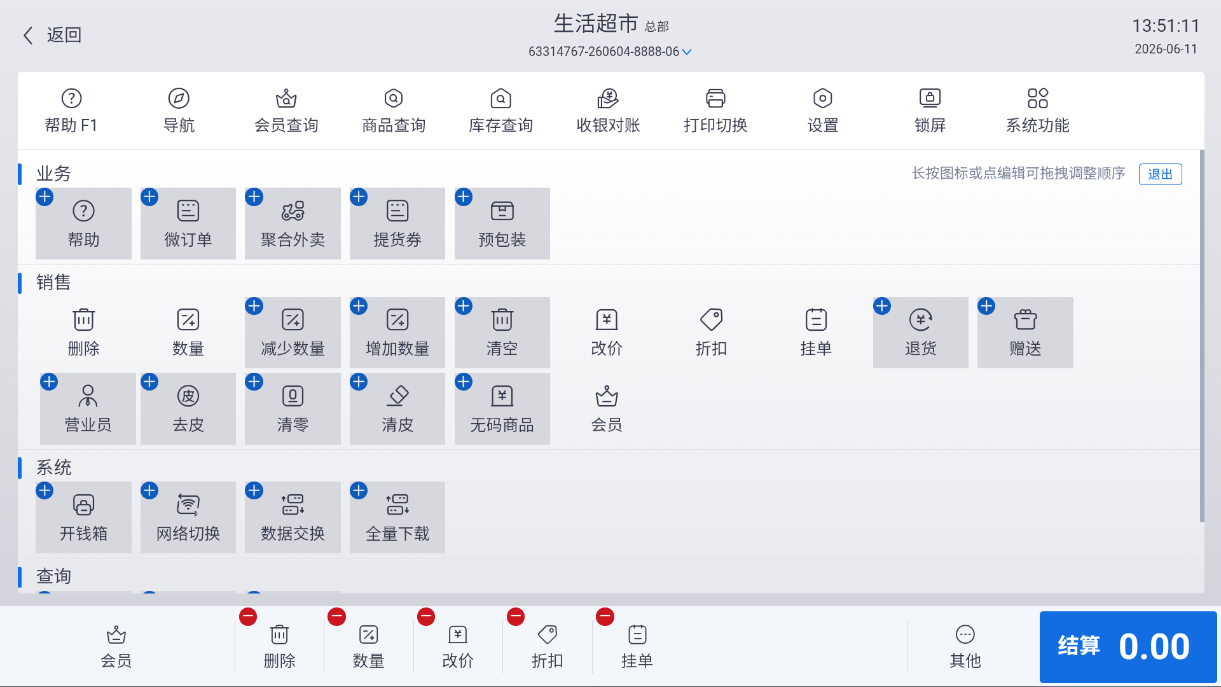Click the 锁屏 lock screen icon
The width and height of the screenshot is (1221, 687).
pyautogui.click(x=930, y=111)
